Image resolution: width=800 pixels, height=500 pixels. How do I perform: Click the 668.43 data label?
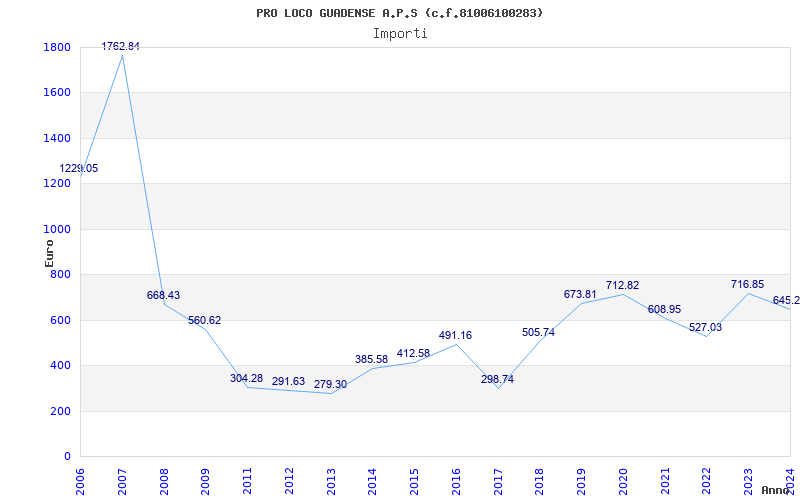pyautogui.click(x=163, y=295)
